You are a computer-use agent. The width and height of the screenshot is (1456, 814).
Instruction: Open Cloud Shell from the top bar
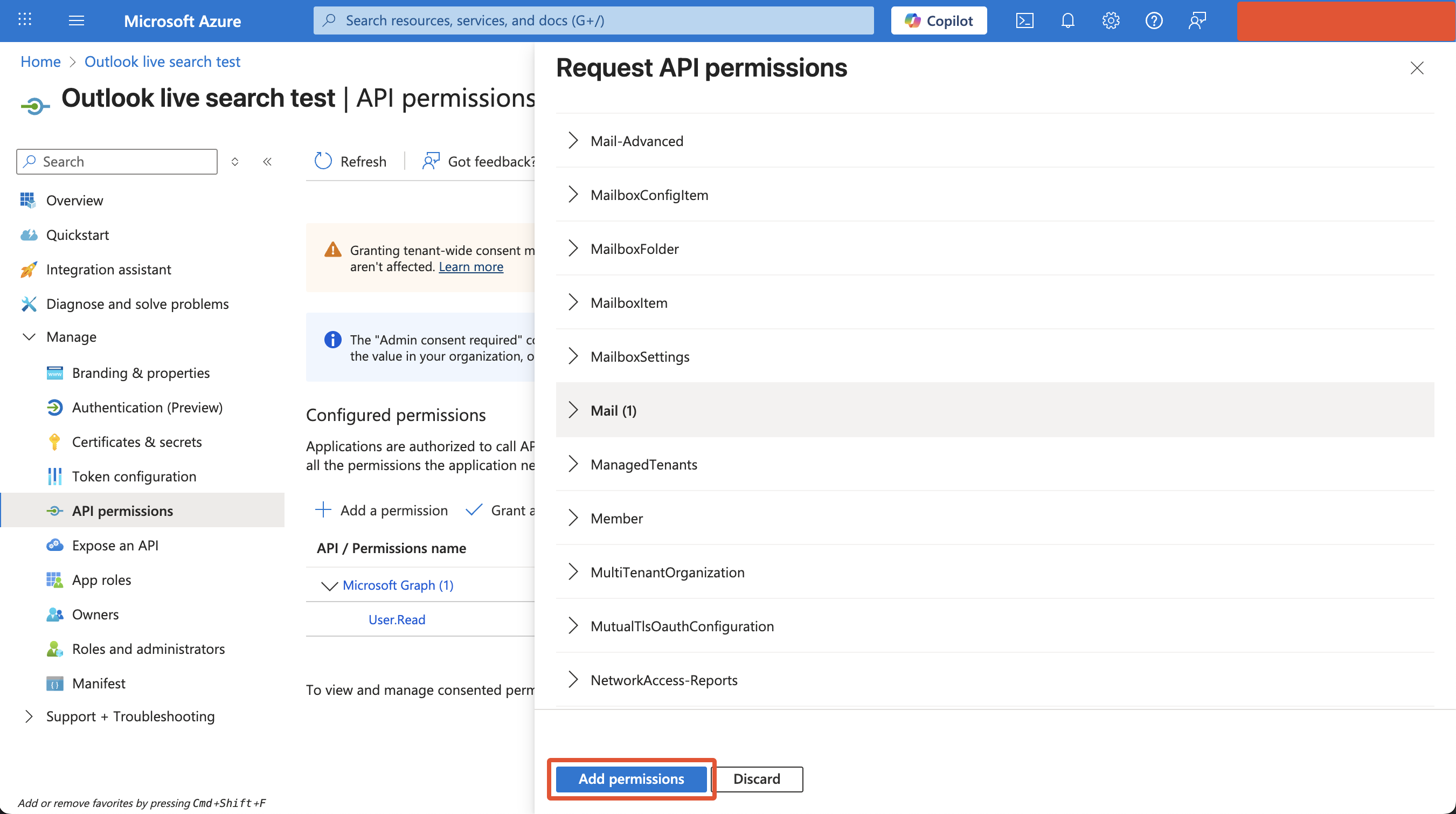pos(1024,21)
